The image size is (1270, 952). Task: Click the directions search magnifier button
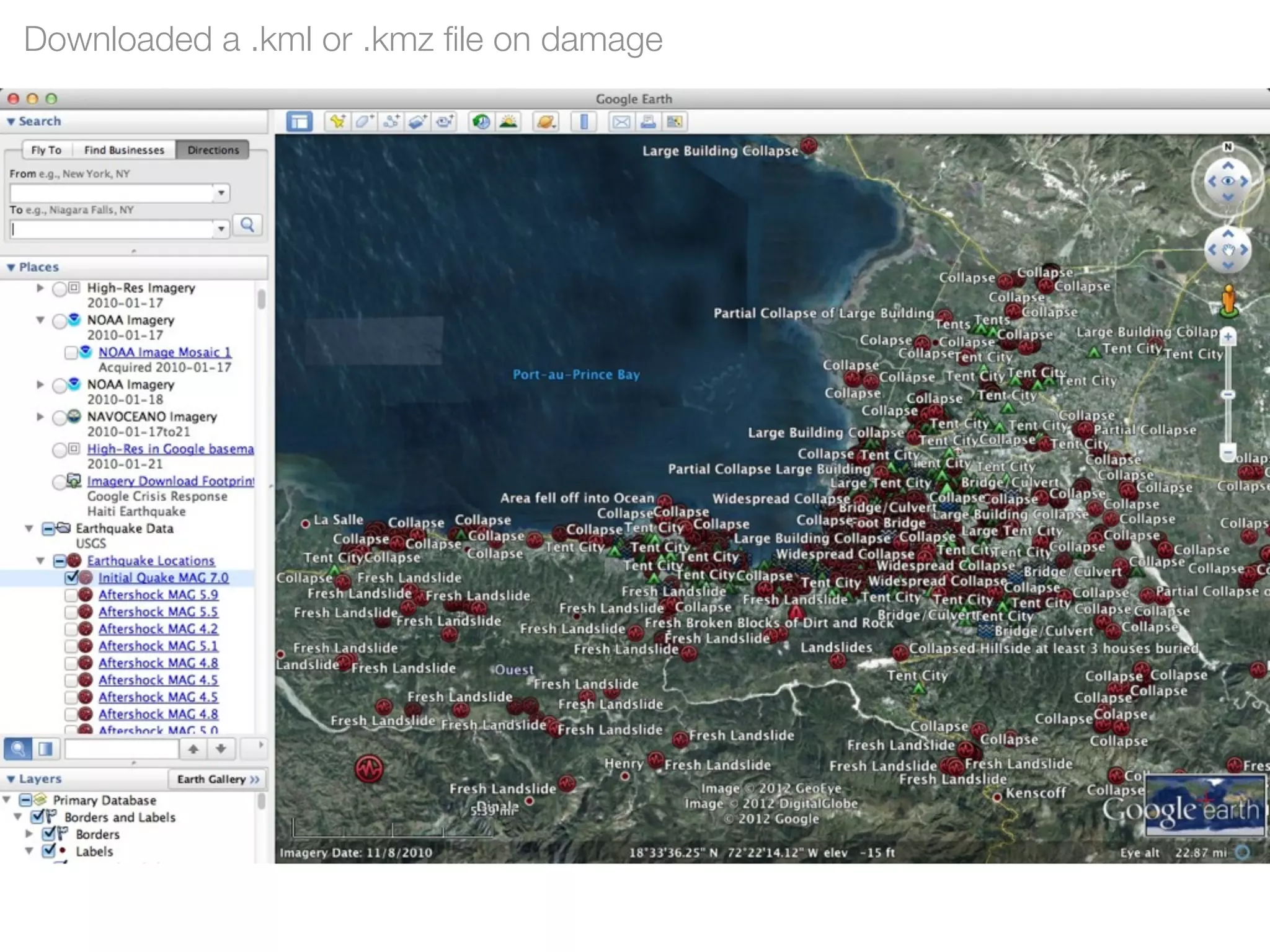(x=247, y=225)
